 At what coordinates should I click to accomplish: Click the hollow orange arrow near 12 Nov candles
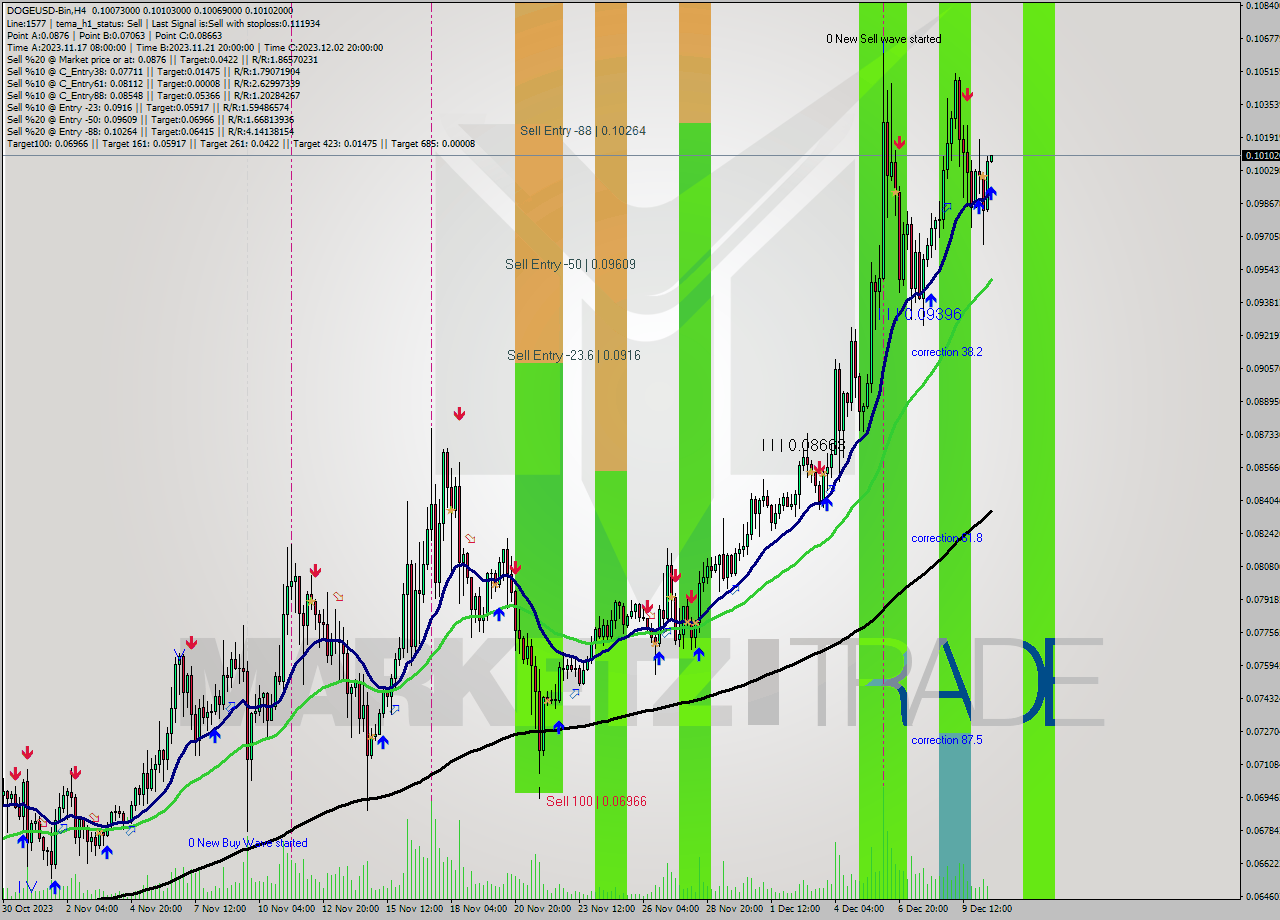coord(337,597)
